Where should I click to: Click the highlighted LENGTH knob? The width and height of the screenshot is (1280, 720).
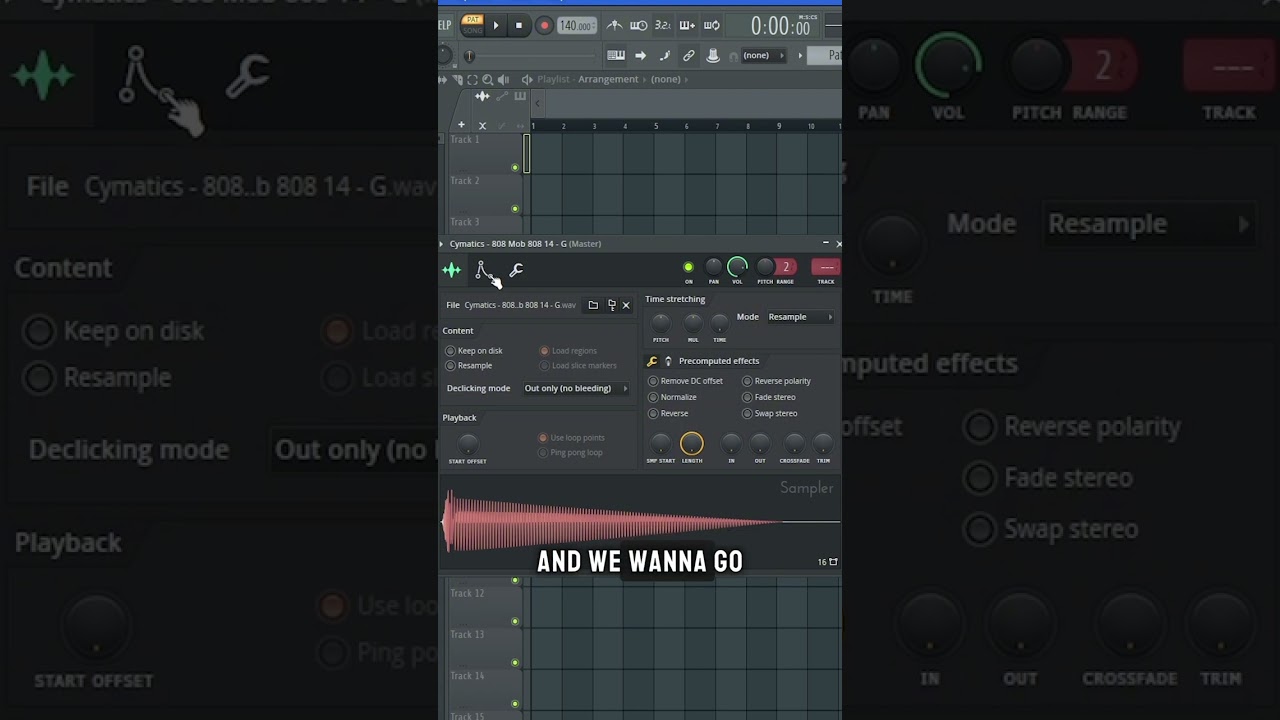coord(692,443)
